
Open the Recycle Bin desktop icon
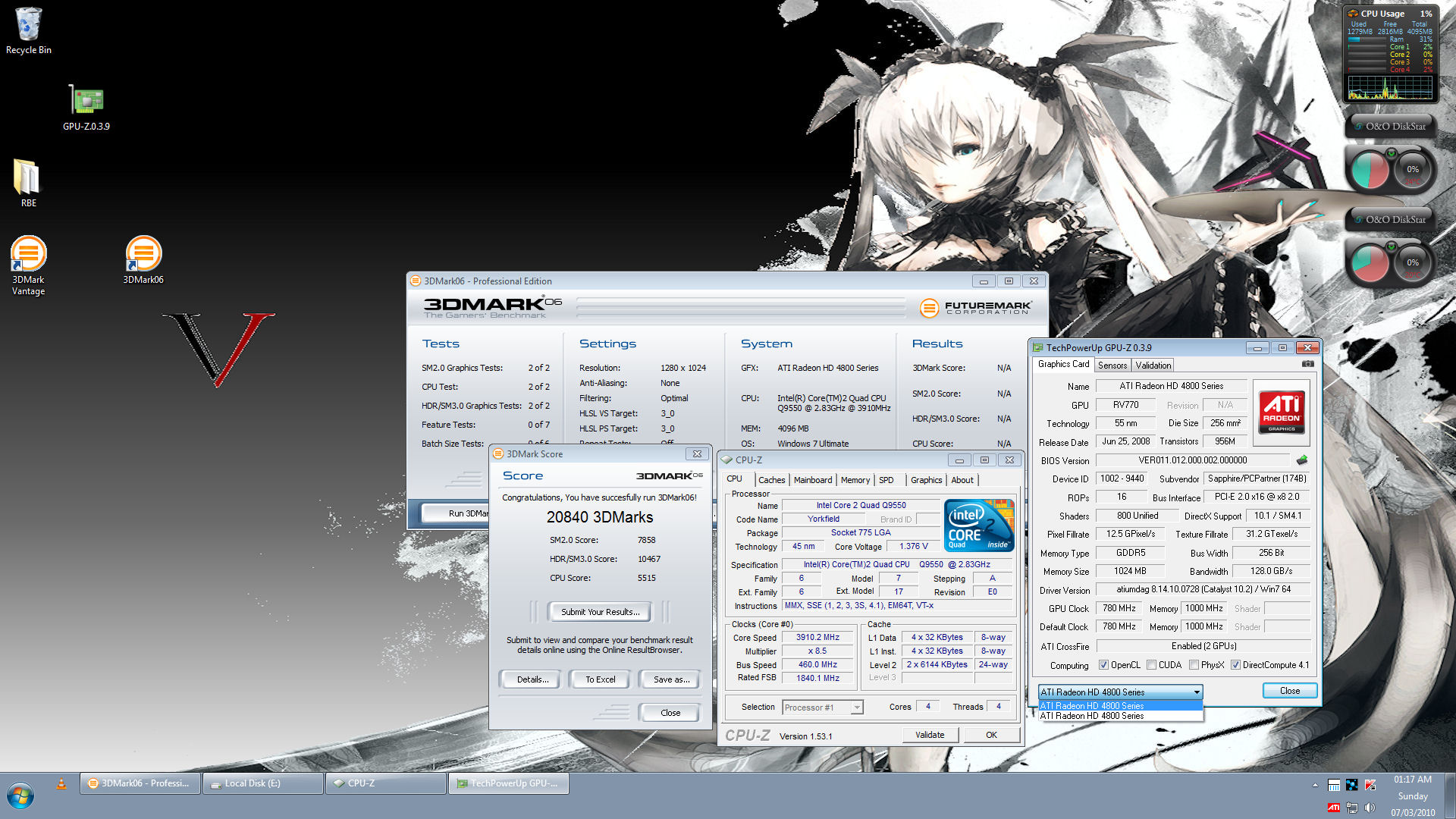tap(28, 31)
